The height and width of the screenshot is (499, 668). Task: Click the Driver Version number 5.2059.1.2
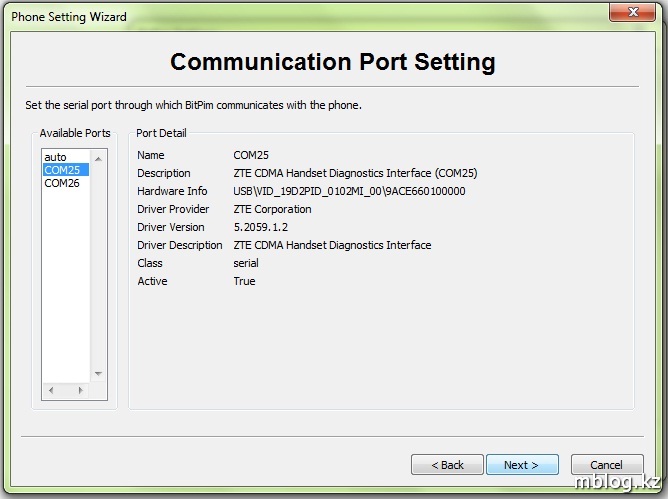(261, 227)
